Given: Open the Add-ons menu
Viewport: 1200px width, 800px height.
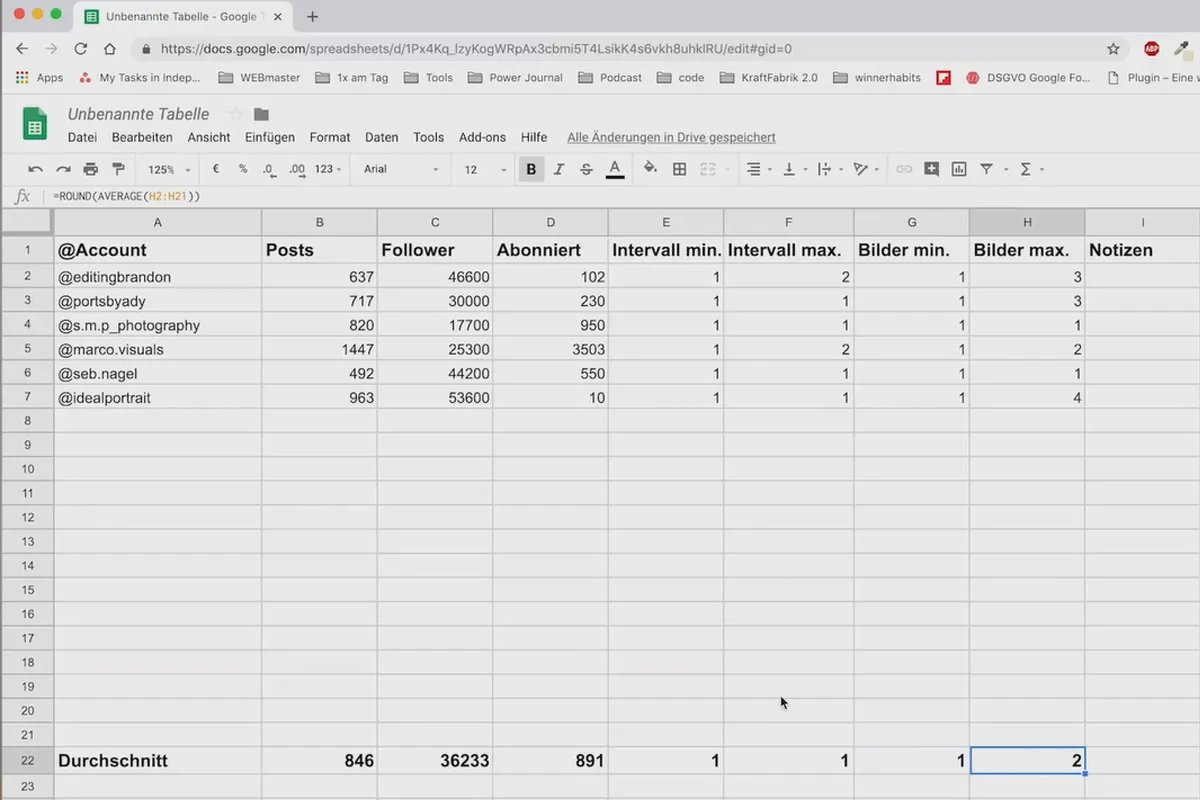Looking at the screenshot, I should 482,137.
